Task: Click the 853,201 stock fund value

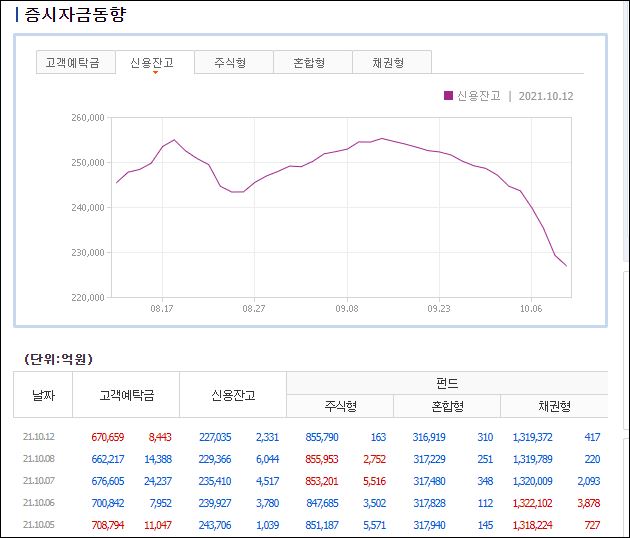Action: click(322, 481)
